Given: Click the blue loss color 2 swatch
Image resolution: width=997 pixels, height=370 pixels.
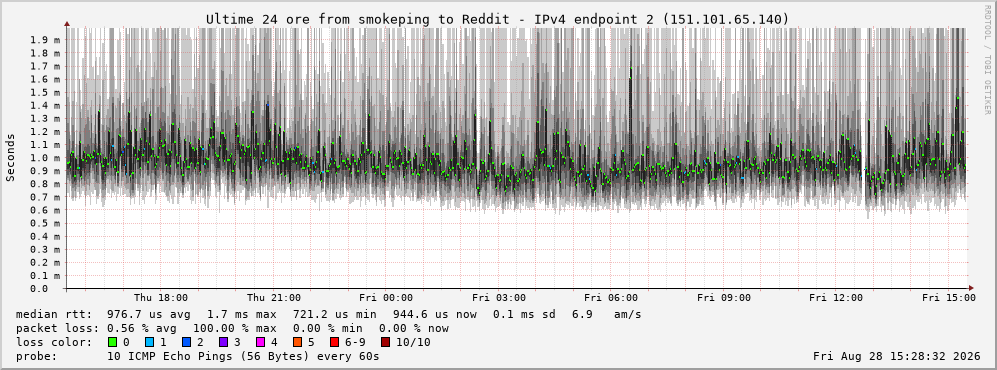Looking at the screenshot, I should point(186,343).
